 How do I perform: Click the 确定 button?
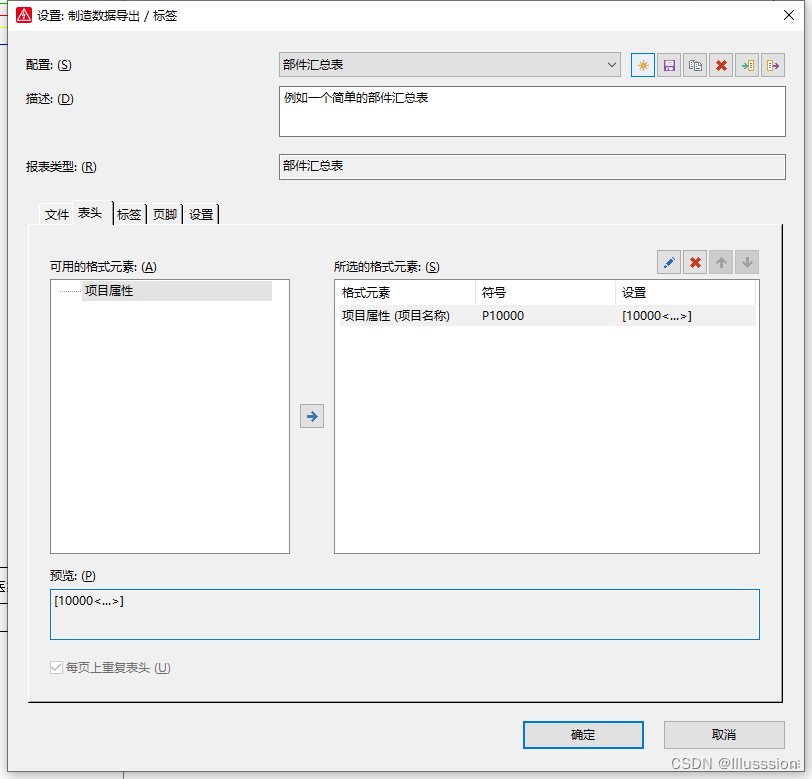583,735
